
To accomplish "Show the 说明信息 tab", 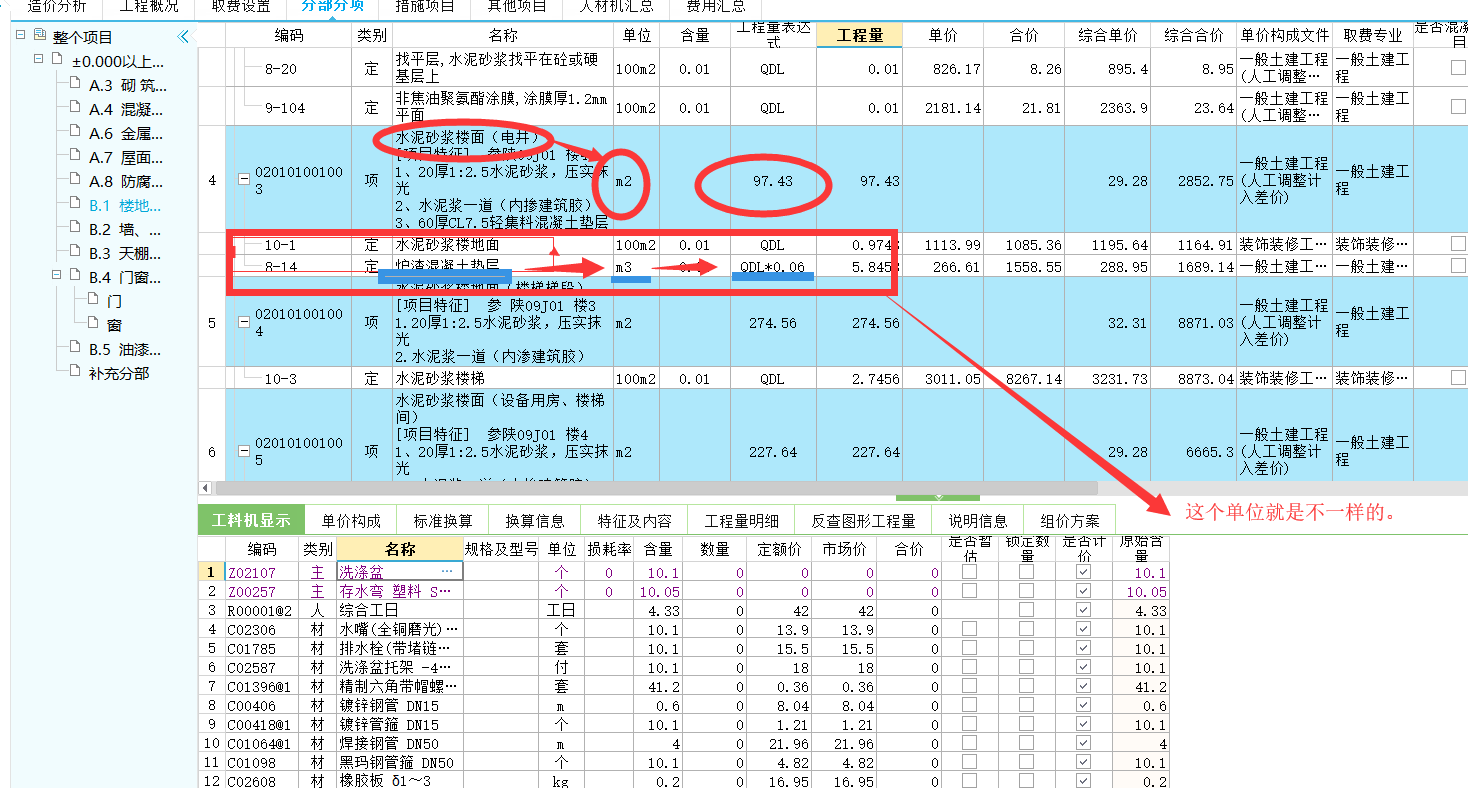I will click(978, 520).
